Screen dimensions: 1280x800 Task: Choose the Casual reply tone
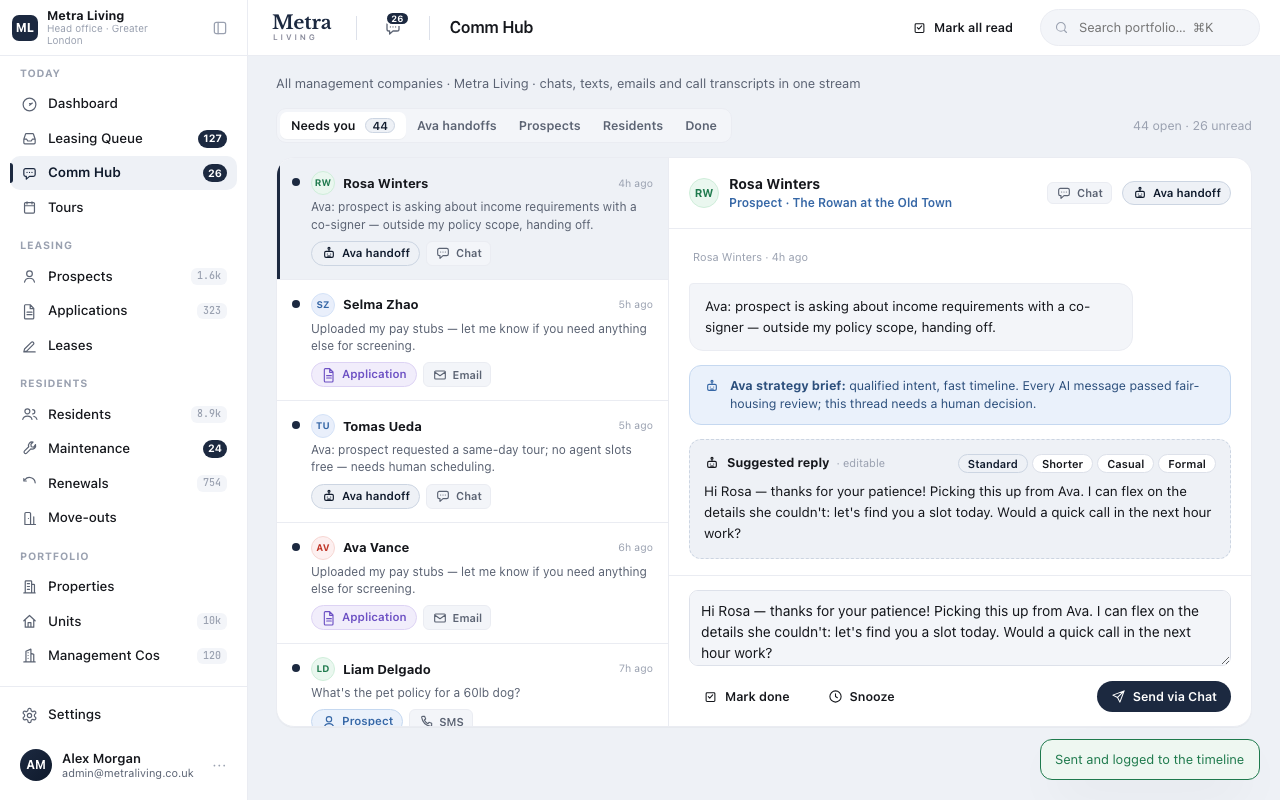point(1125,464)
